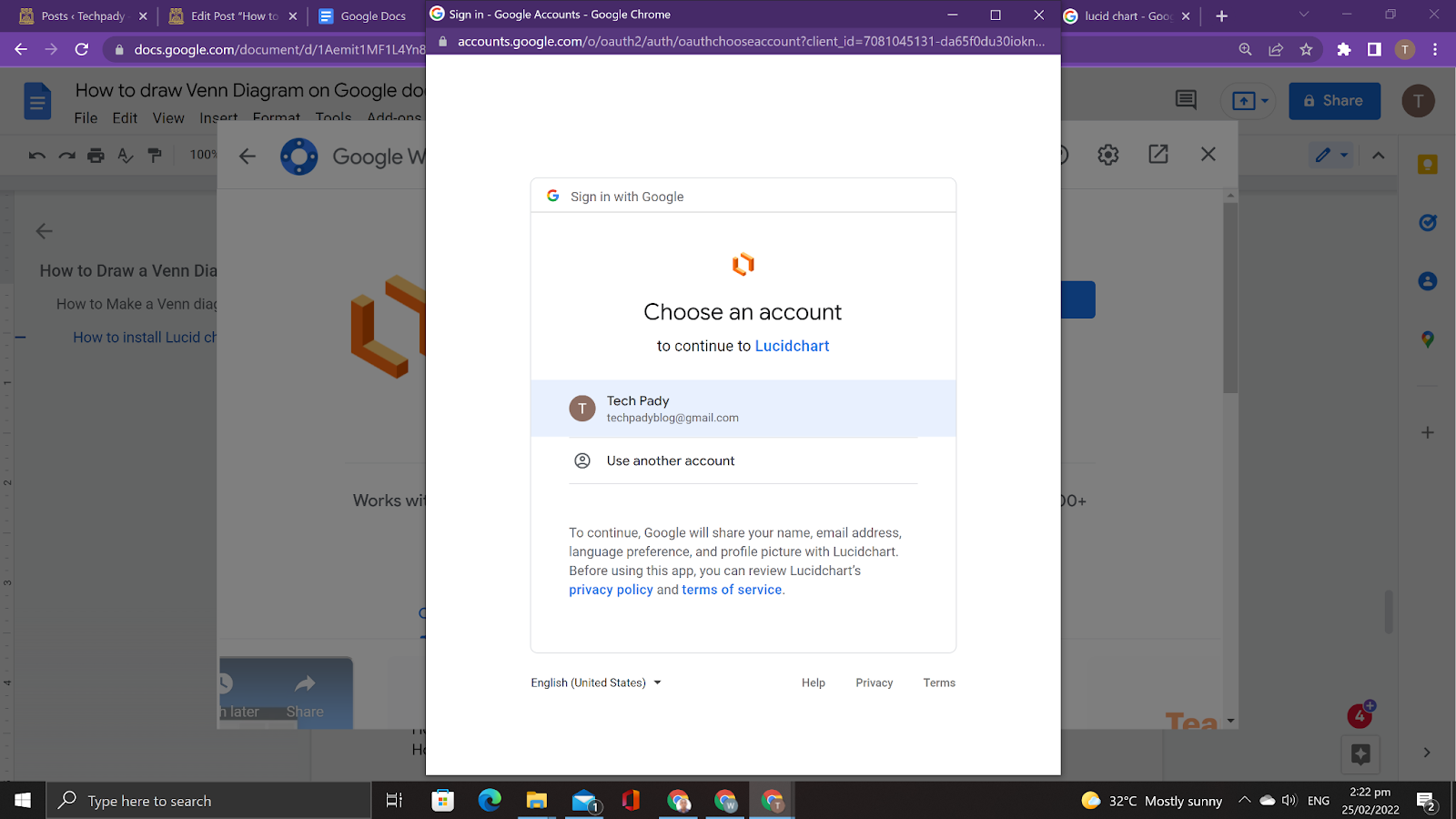Click the Type here to search box
The height and width of the screenshot is (819, 1456).
[208, 801]
